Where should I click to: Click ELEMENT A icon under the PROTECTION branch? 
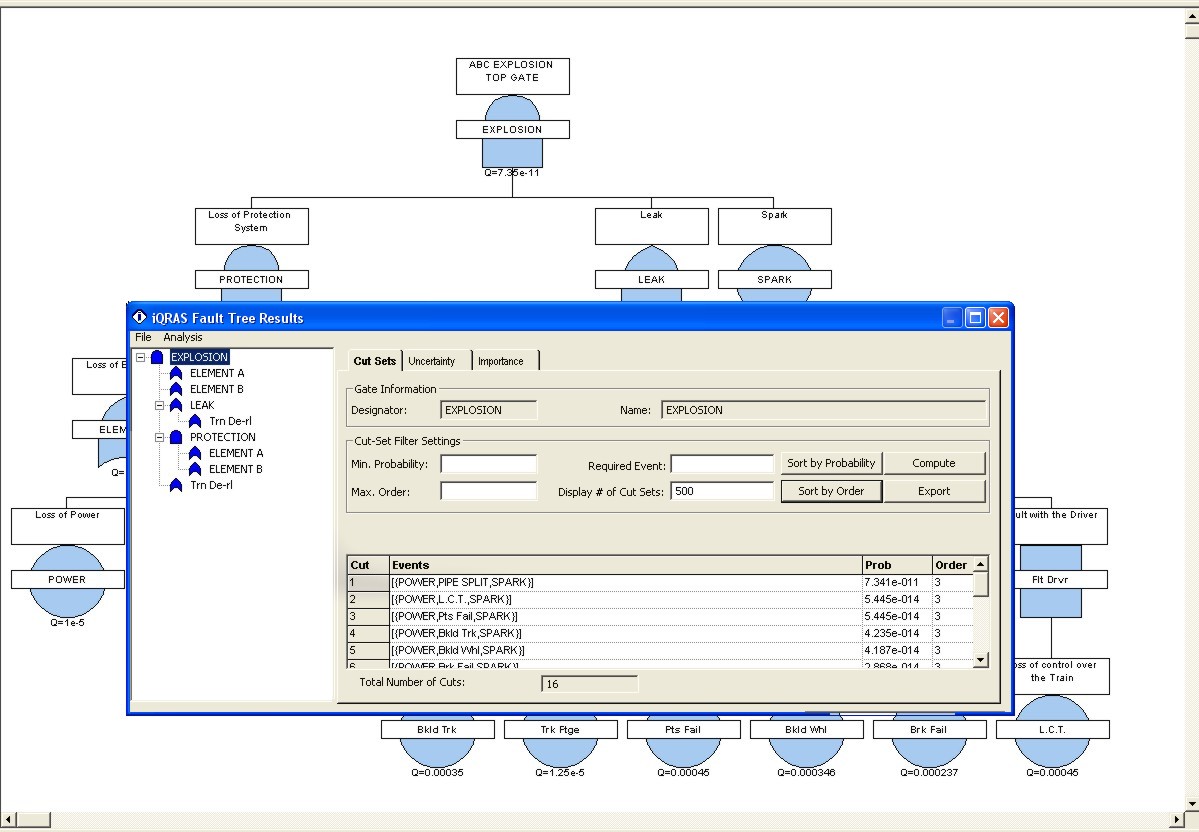195,453
